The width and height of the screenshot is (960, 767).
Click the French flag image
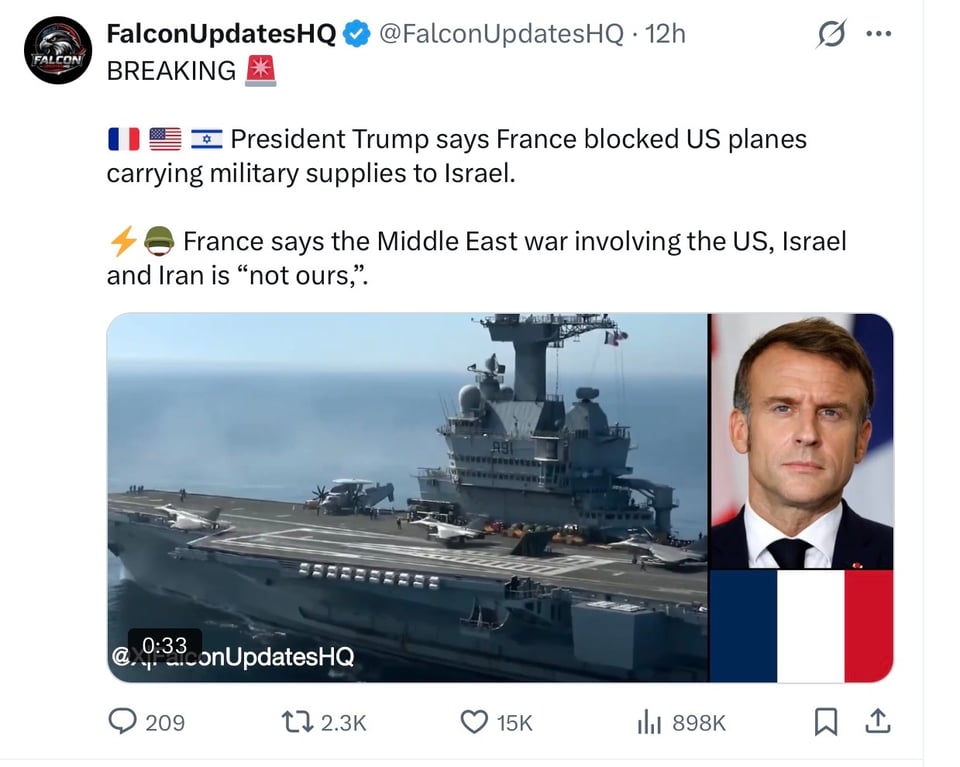(800, 625)
